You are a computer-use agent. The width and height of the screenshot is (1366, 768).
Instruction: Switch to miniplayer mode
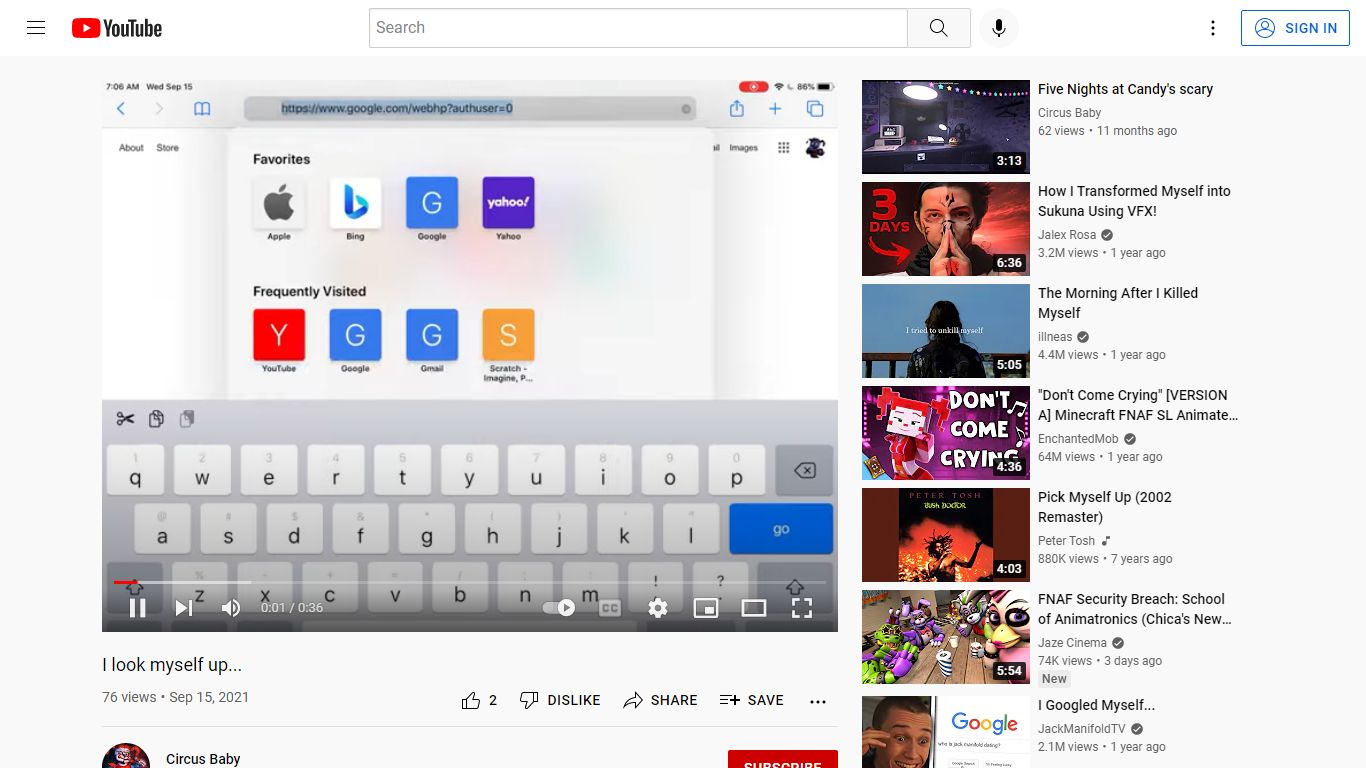706,607
